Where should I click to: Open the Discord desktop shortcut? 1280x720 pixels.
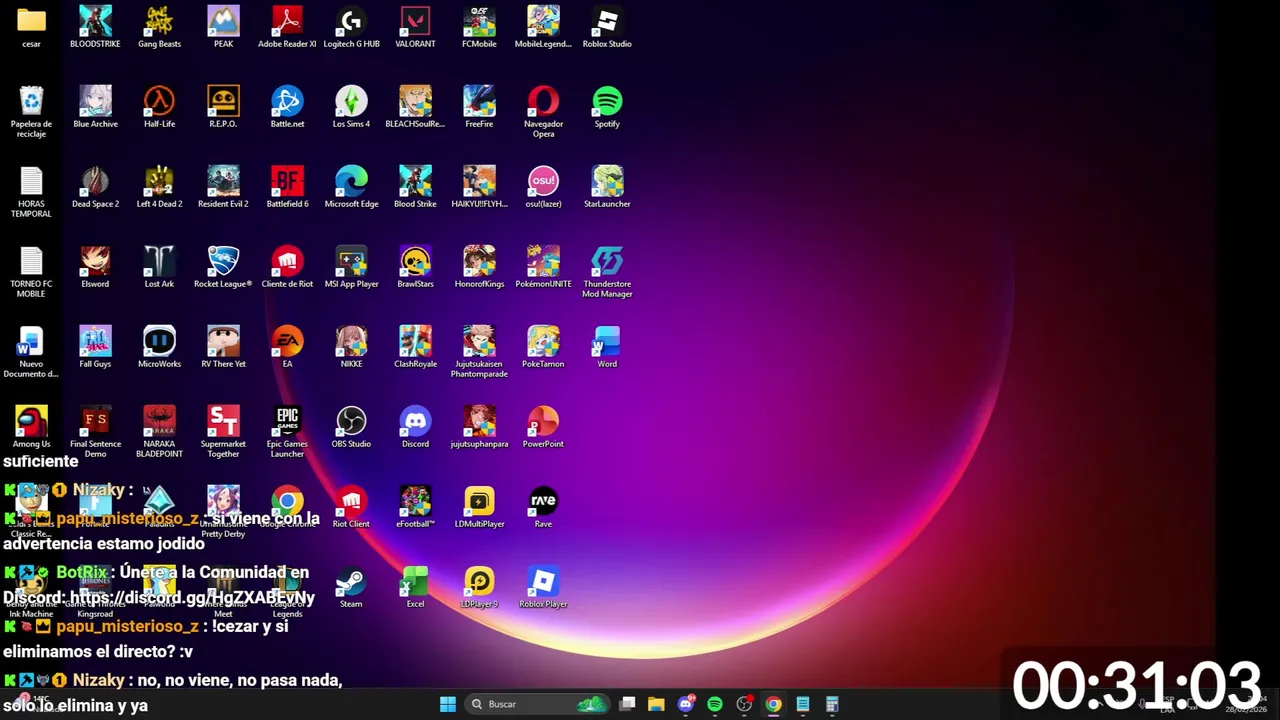coord(415,427)
